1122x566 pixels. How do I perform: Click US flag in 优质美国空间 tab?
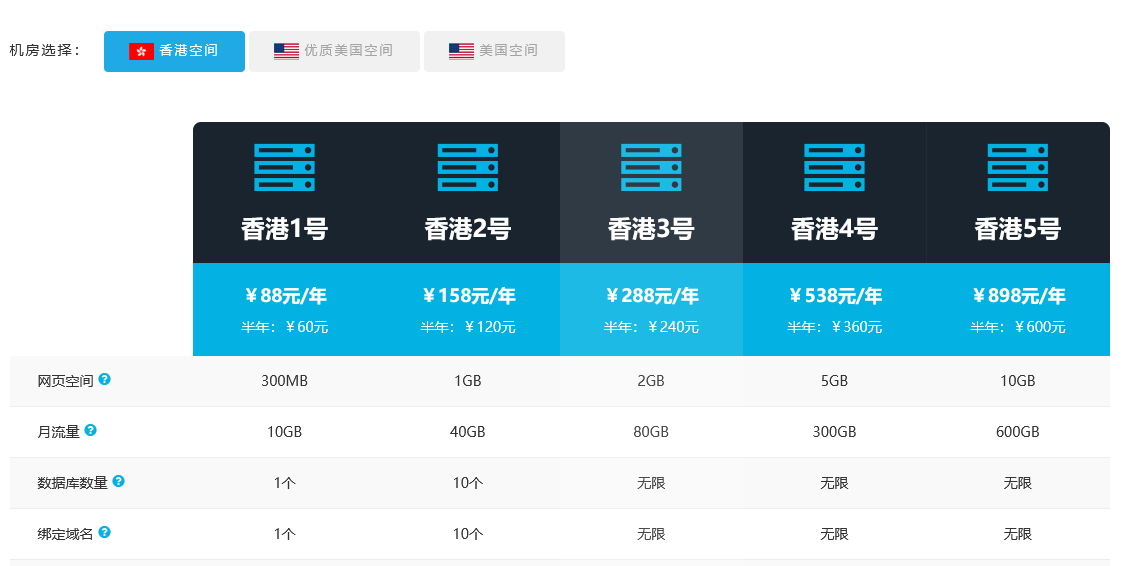(286, 51)
